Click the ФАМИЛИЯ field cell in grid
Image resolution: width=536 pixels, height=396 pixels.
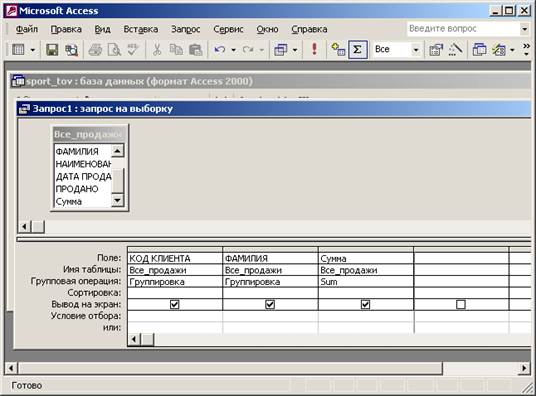coord(270,258)
